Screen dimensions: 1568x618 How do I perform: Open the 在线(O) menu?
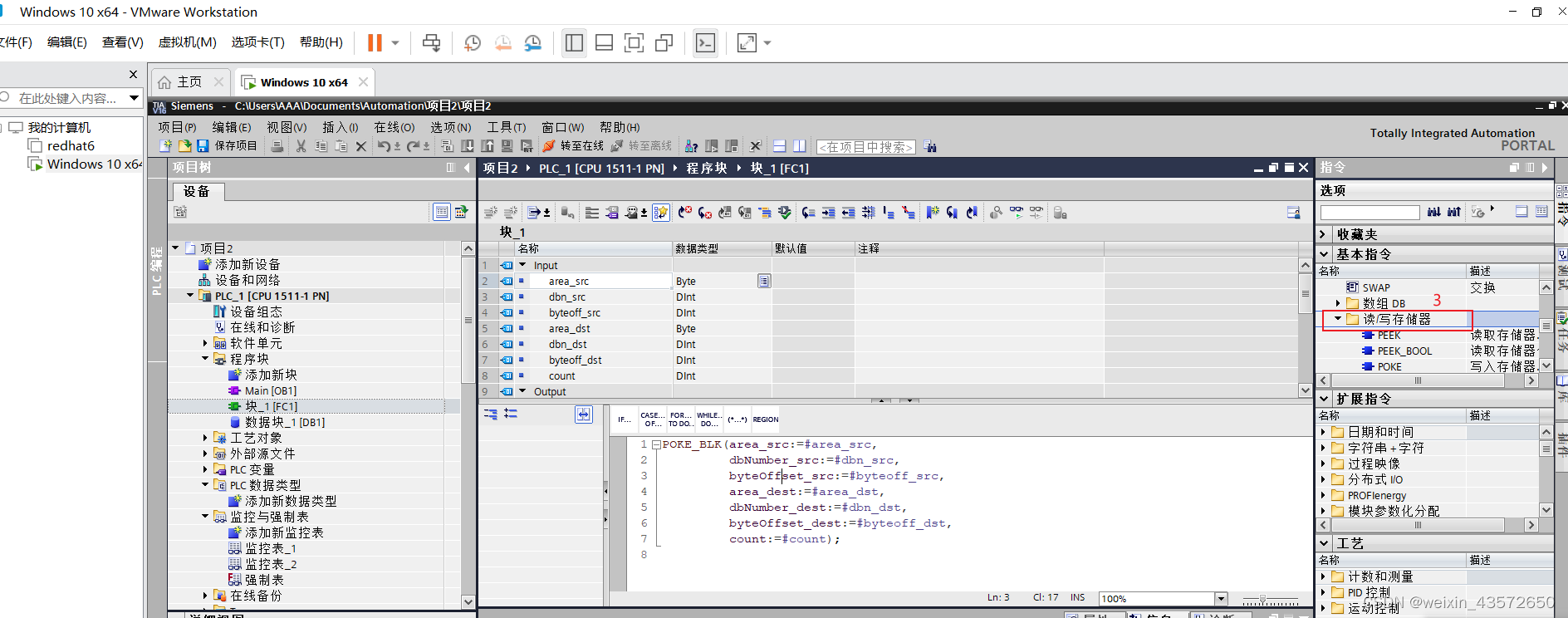coord(394,127)
